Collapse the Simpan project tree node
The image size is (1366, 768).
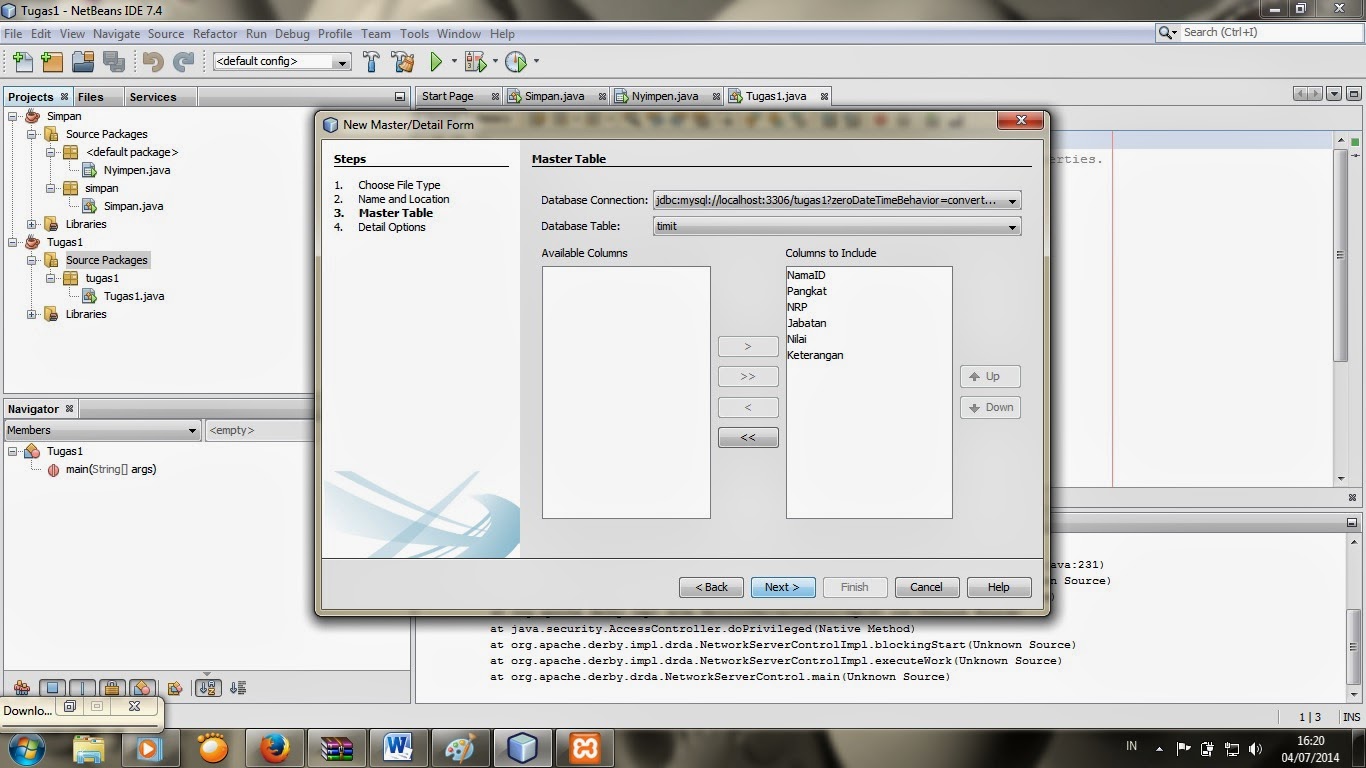pyautogui.click(x=14, y=116)
